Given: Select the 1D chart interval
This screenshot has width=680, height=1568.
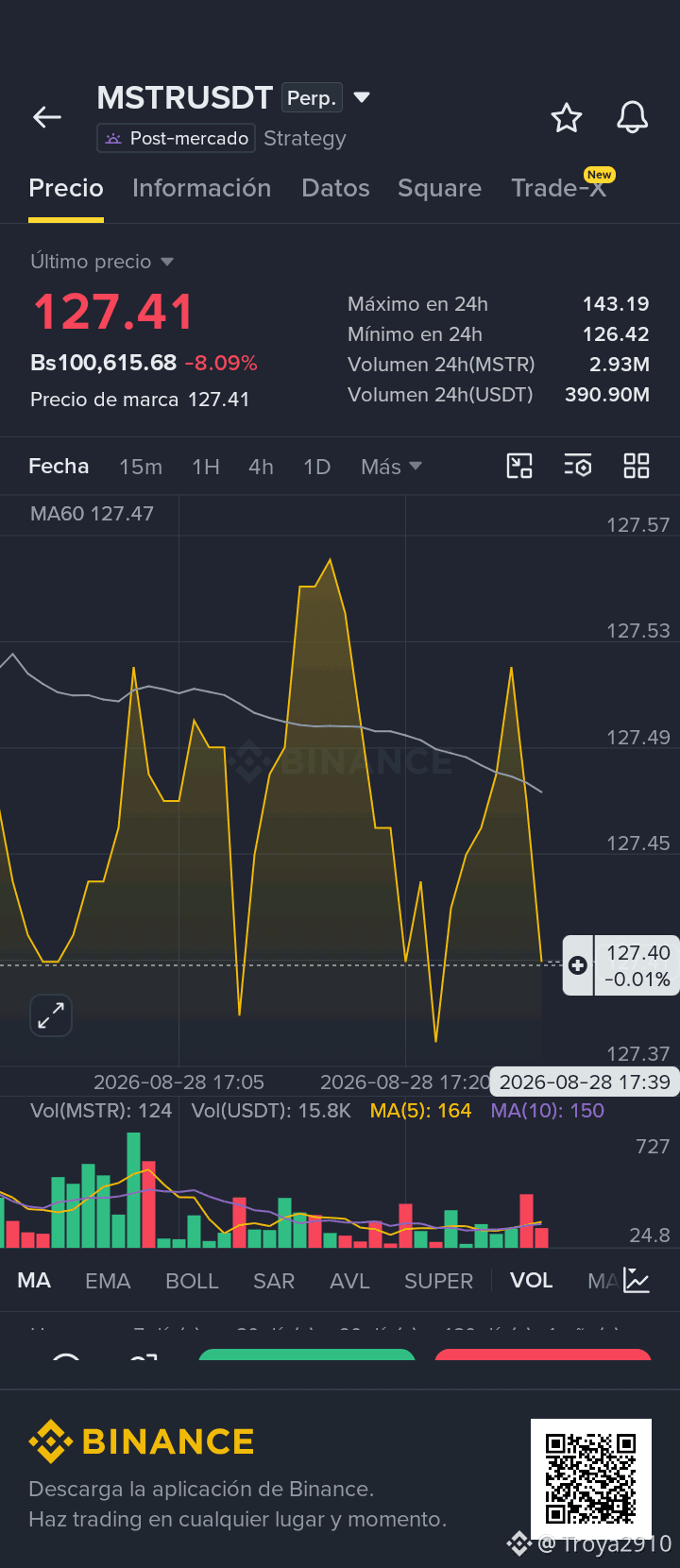Looking at the screenshot, I should click(316, 467).
